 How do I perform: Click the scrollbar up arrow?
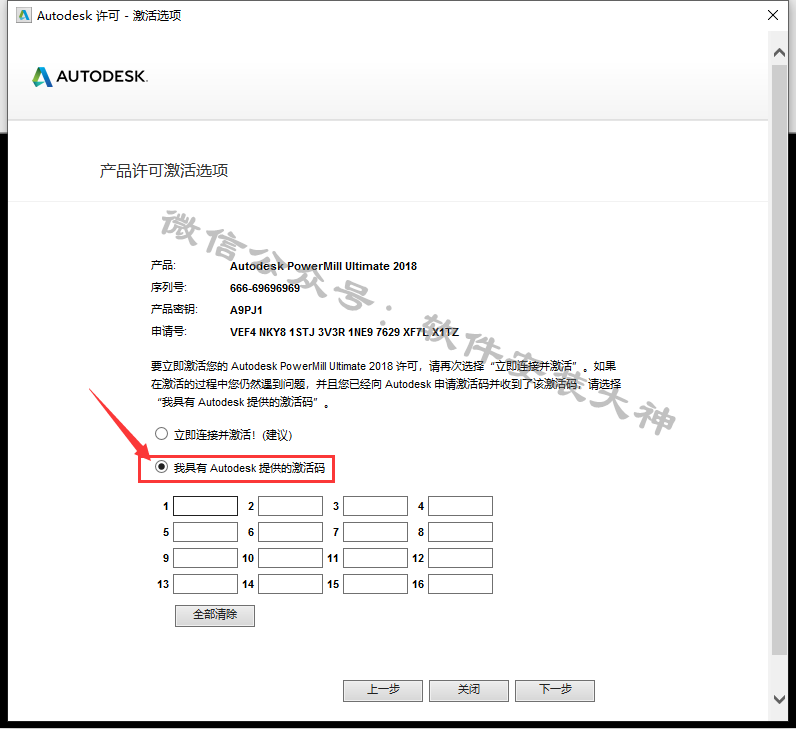pos(779,52)
